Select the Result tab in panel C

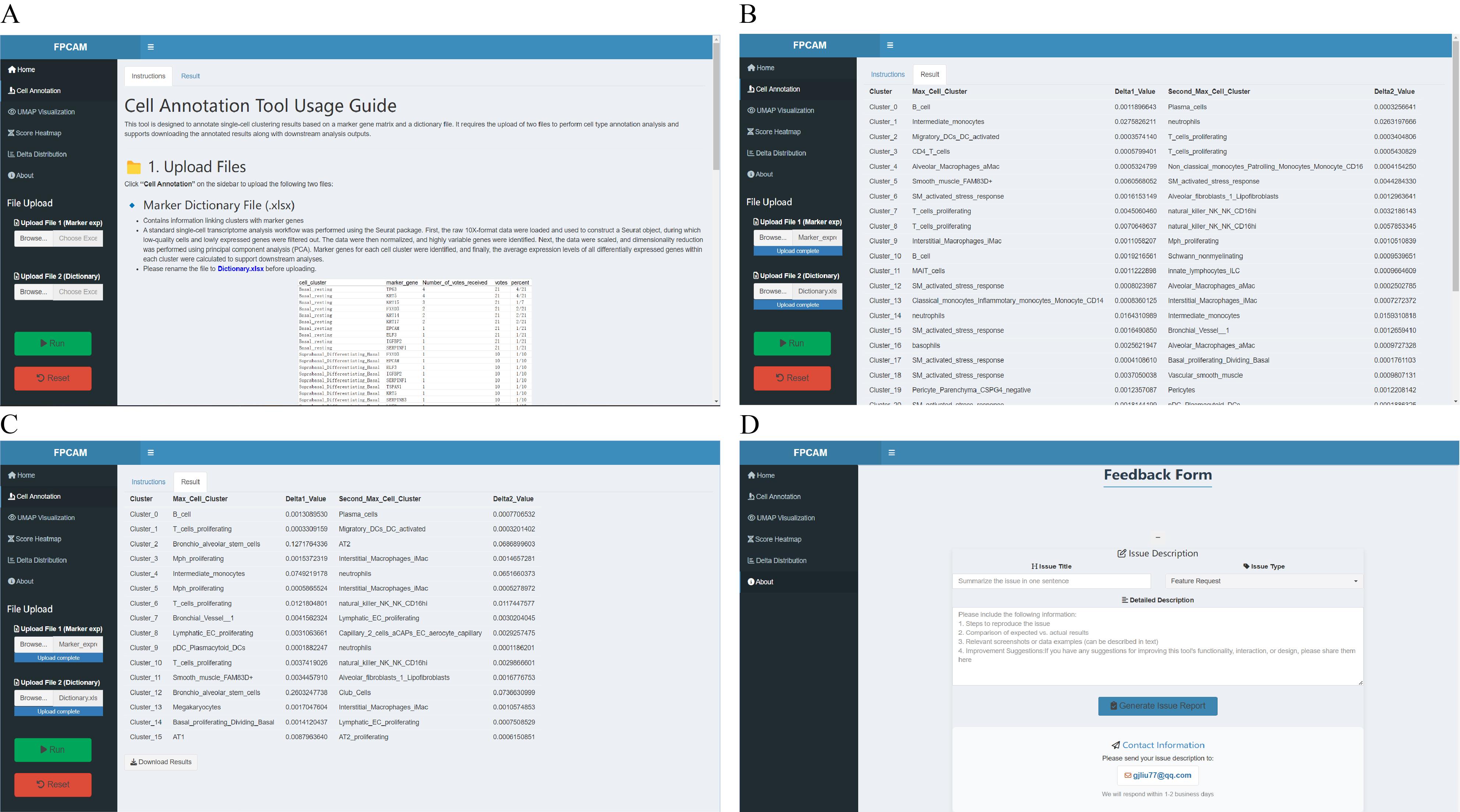point(191,482)
